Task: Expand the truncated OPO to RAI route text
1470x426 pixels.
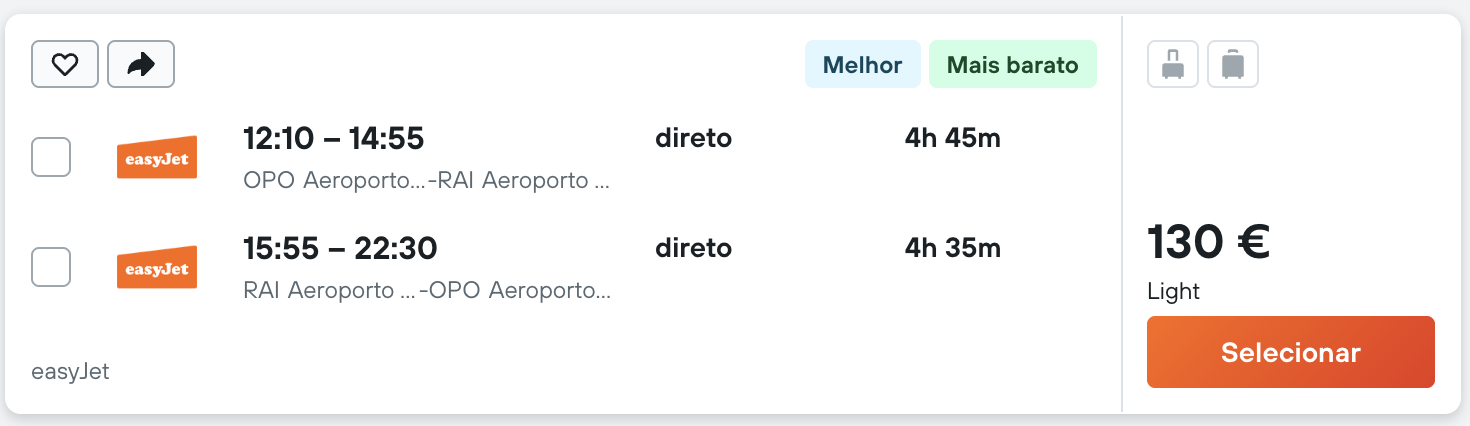Action: point(427,182)
